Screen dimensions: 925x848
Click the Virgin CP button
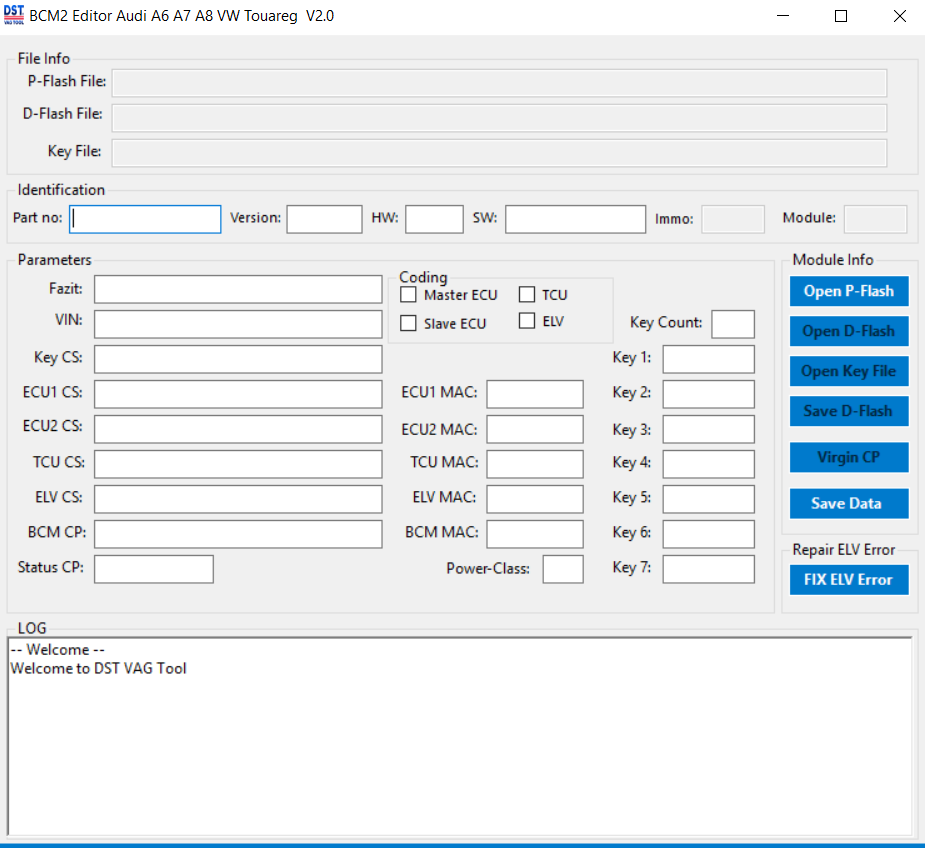click(x=849, y=457)
